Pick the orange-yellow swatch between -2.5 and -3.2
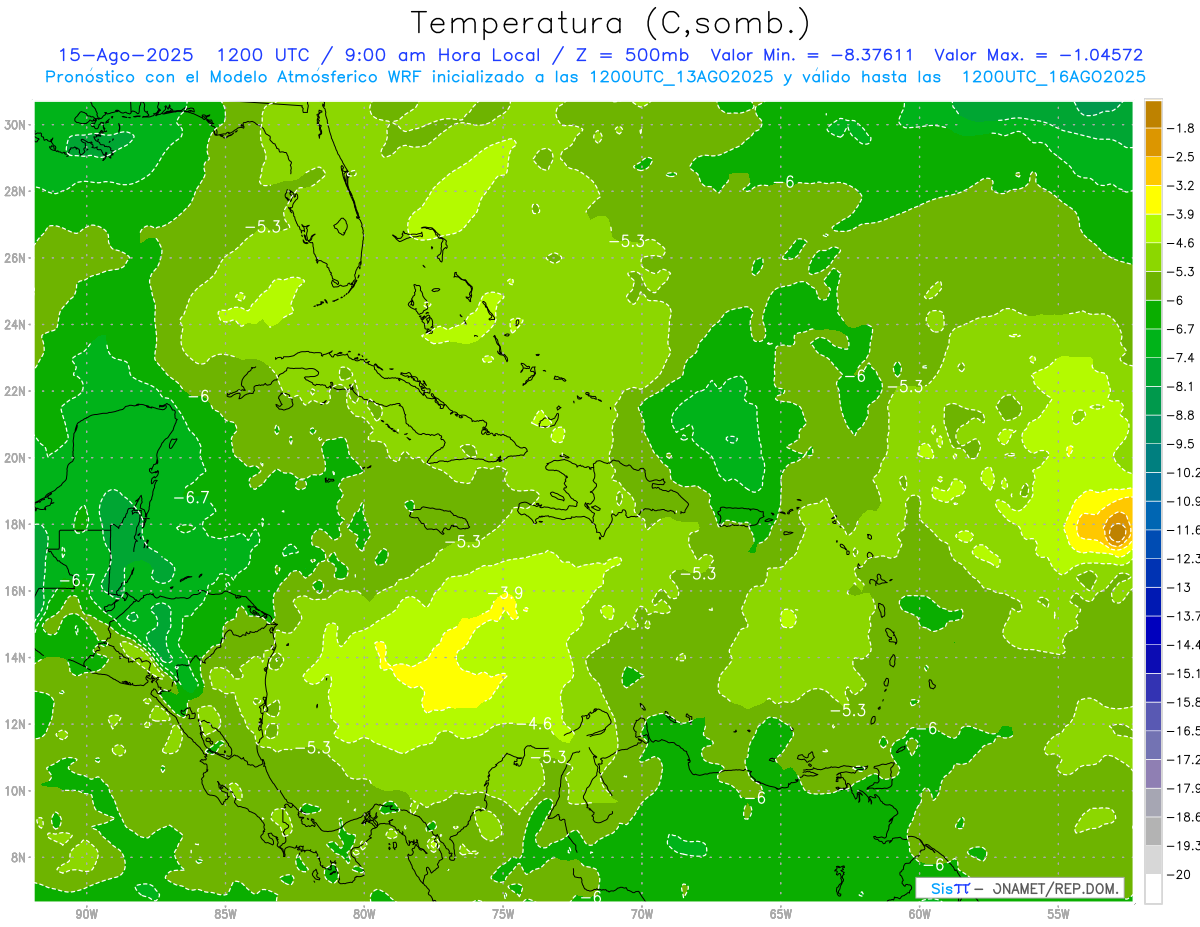The width and height of the screenshot is (1200, 927). click(1153, 171)
